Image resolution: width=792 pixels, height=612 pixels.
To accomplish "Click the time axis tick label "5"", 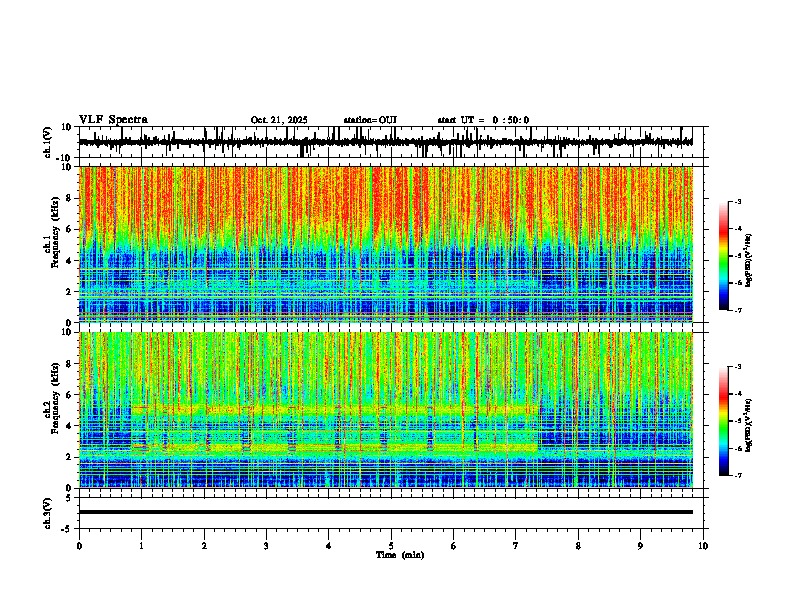I will pyautogui.click(x=391, y=546).
